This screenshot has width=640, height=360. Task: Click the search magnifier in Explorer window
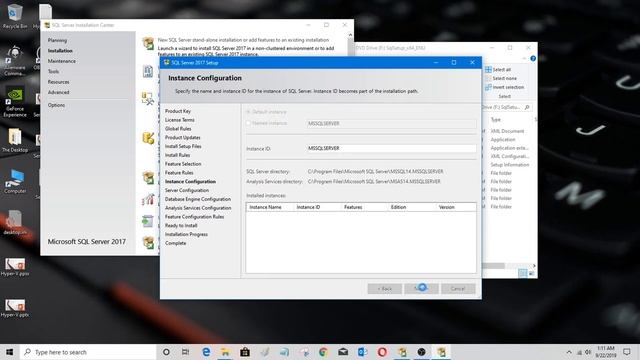[527, 107]
